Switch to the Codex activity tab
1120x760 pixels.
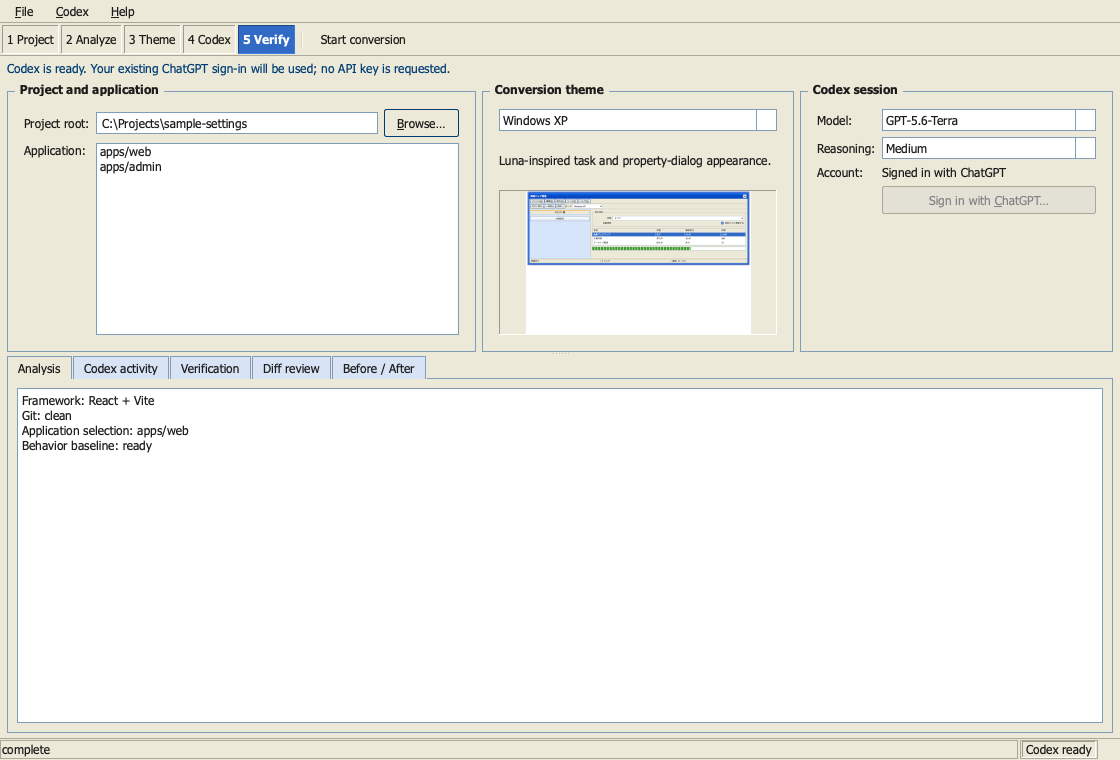121,369
